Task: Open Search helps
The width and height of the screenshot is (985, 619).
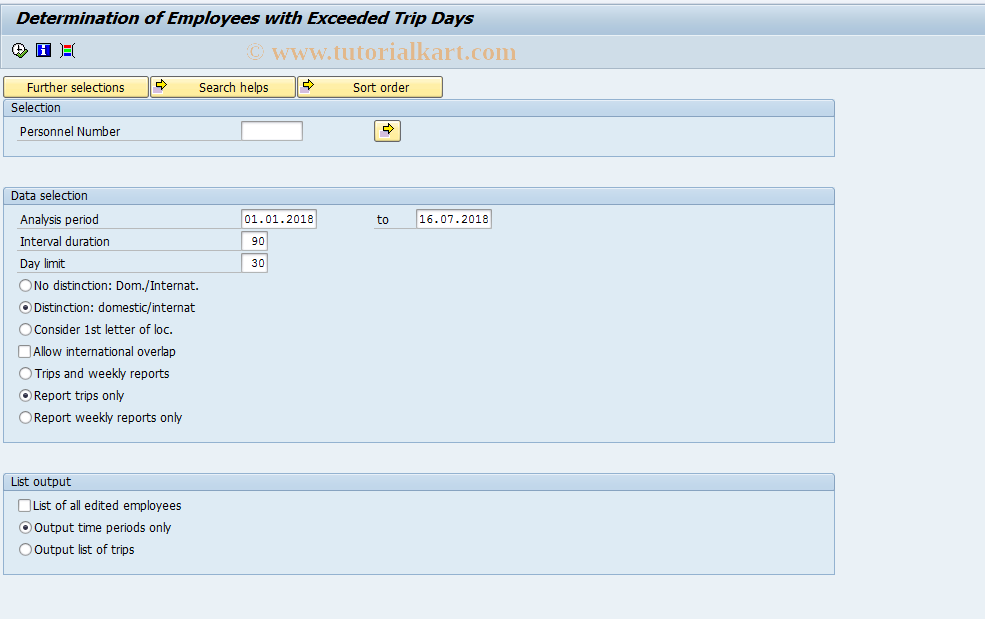Action: tap(223, 87)
